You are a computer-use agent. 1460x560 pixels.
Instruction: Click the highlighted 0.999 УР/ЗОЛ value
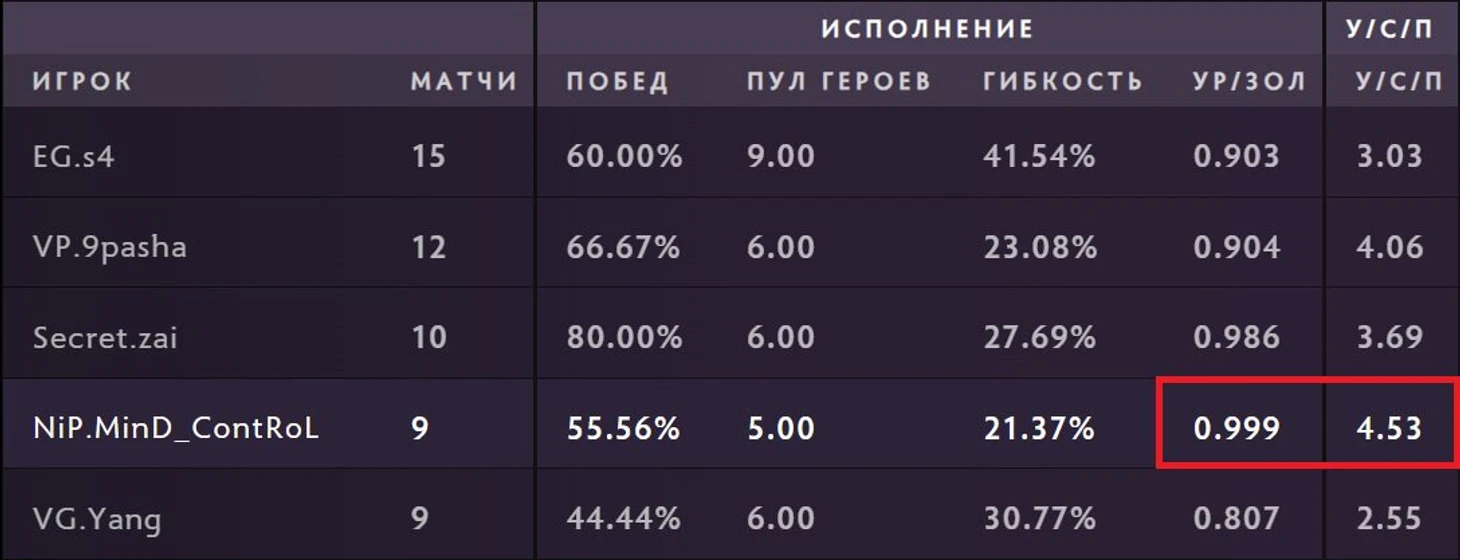[1236, 428]
